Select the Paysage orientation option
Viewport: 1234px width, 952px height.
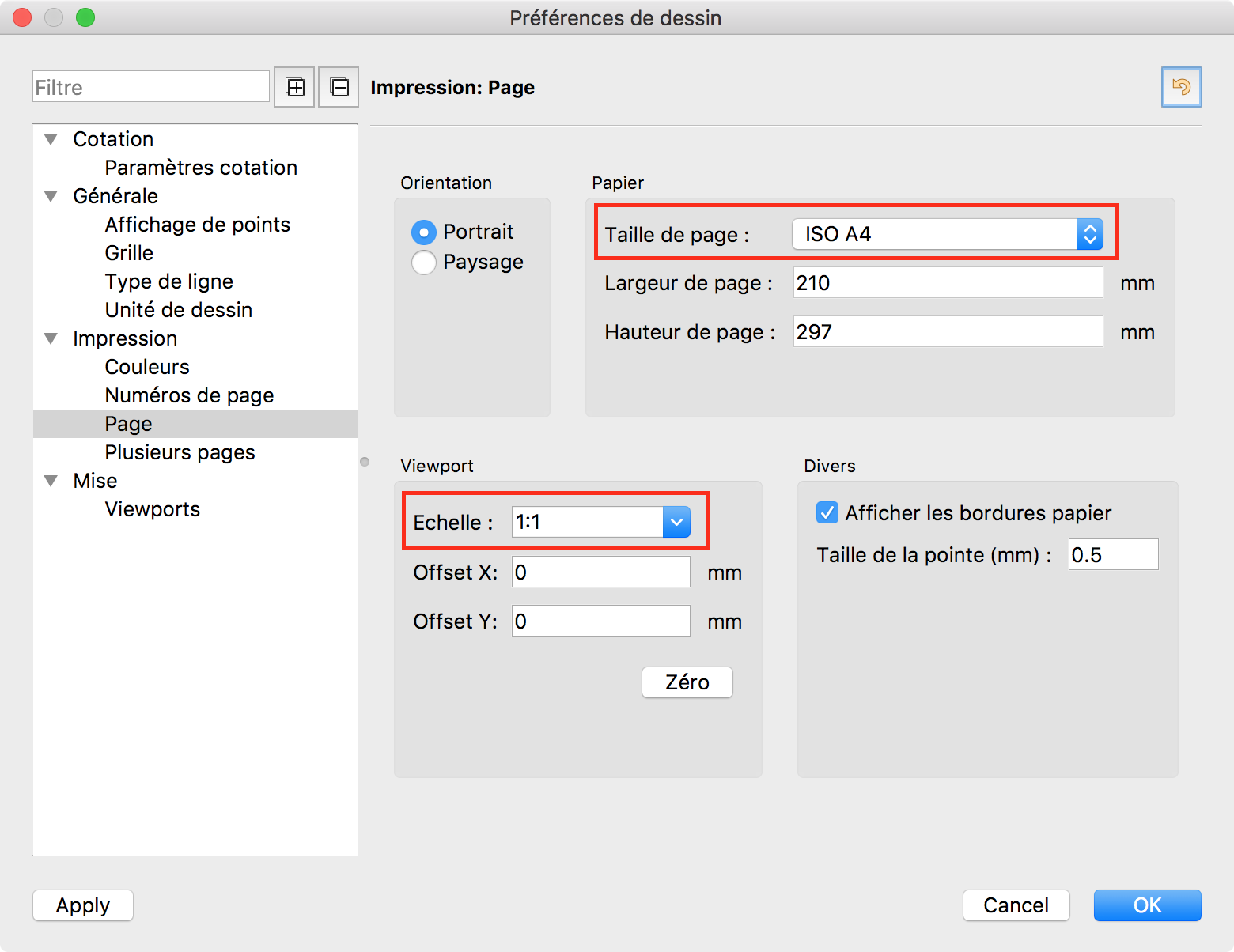(424, 263)
